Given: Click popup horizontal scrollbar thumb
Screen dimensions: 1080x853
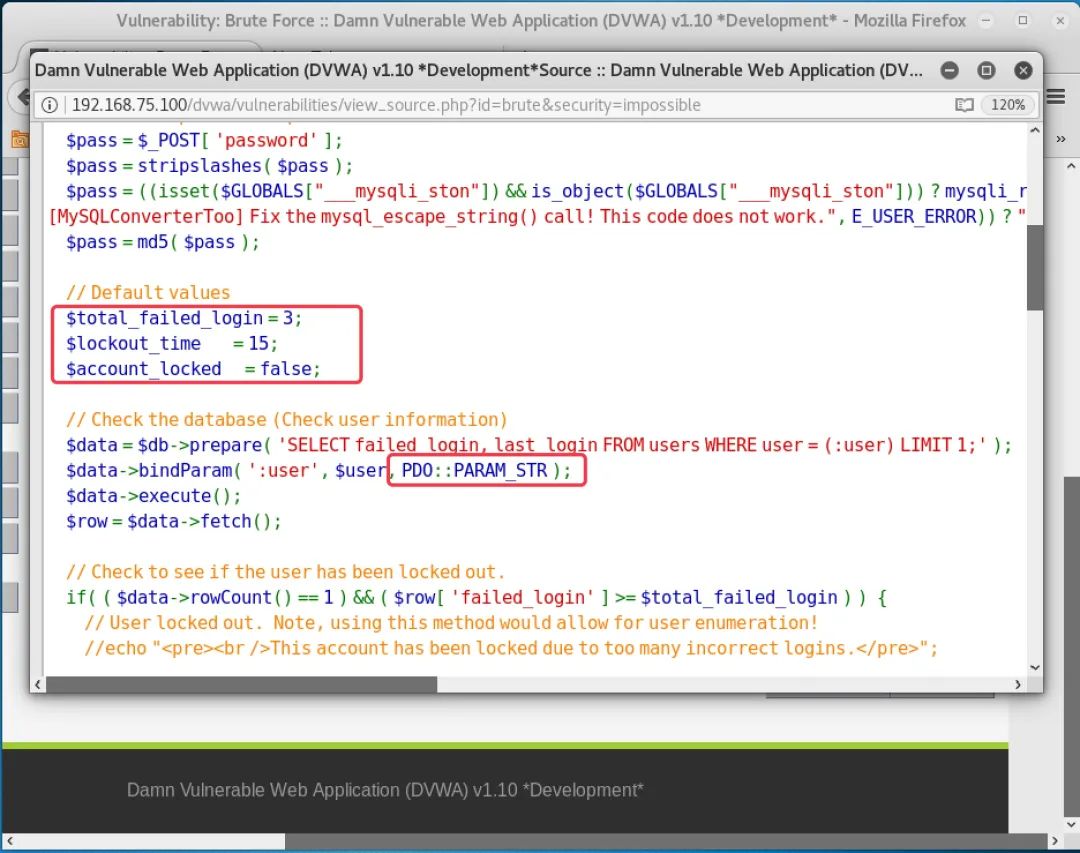Looking at the screenshot, I should pyautogui.click(x=241, y=684).
